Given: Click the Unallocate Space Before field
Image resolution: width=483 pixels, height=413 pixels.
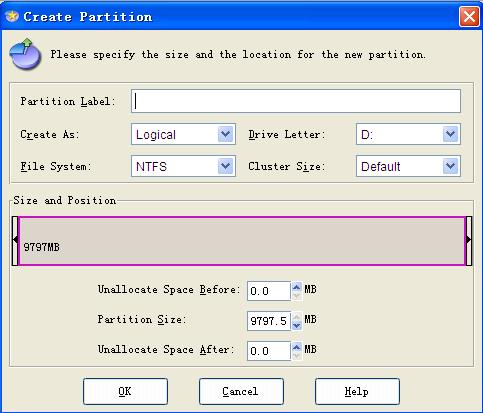Looking at the screenshot, I should [269, 291].
